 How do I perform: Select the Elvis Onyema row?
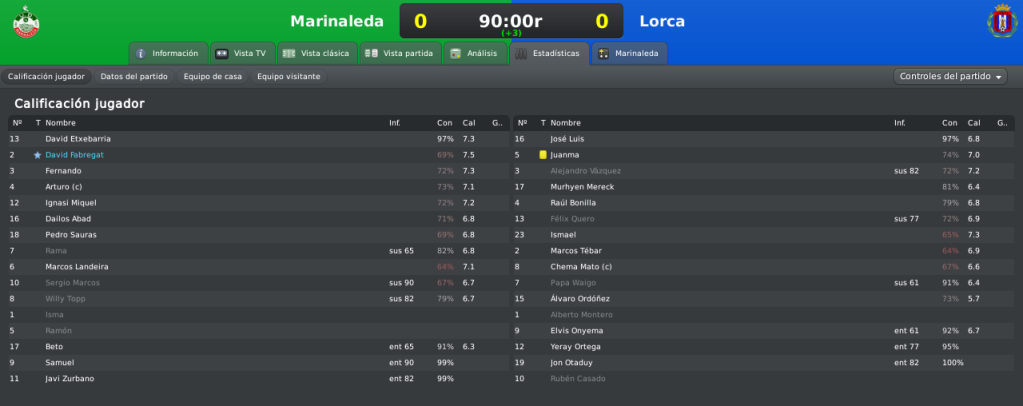pos(764,331)
